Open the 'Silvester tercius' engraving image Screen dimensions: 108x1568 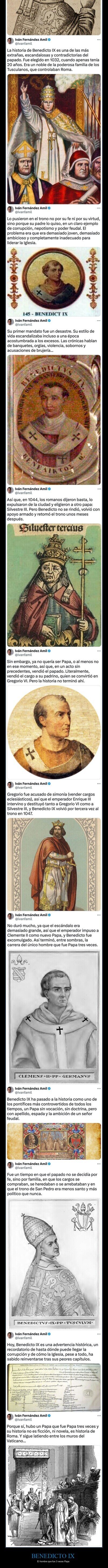point(54,582)
